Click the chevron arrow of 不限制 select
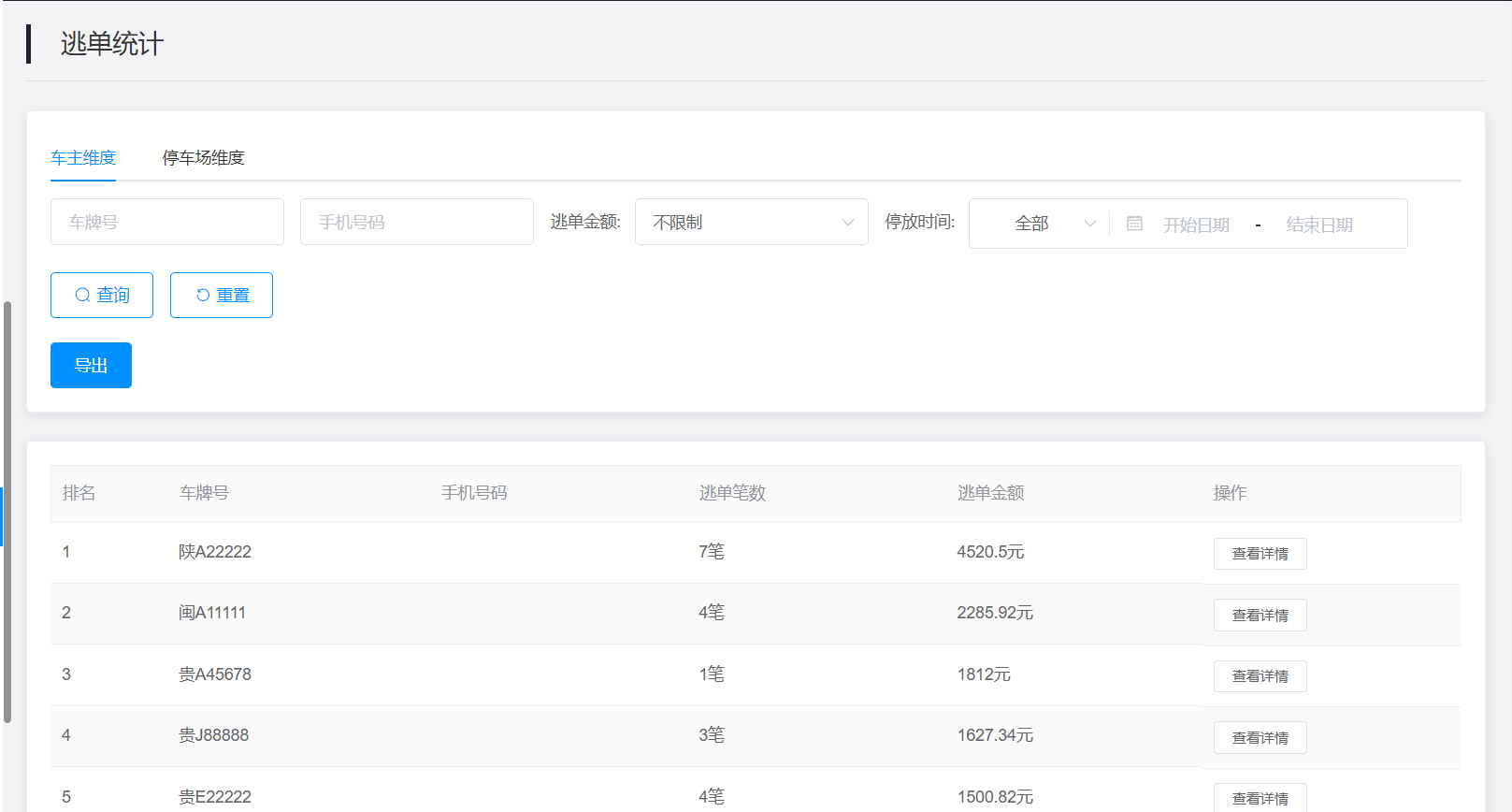This screenshot has width=1512, height=812. (847, 223)
